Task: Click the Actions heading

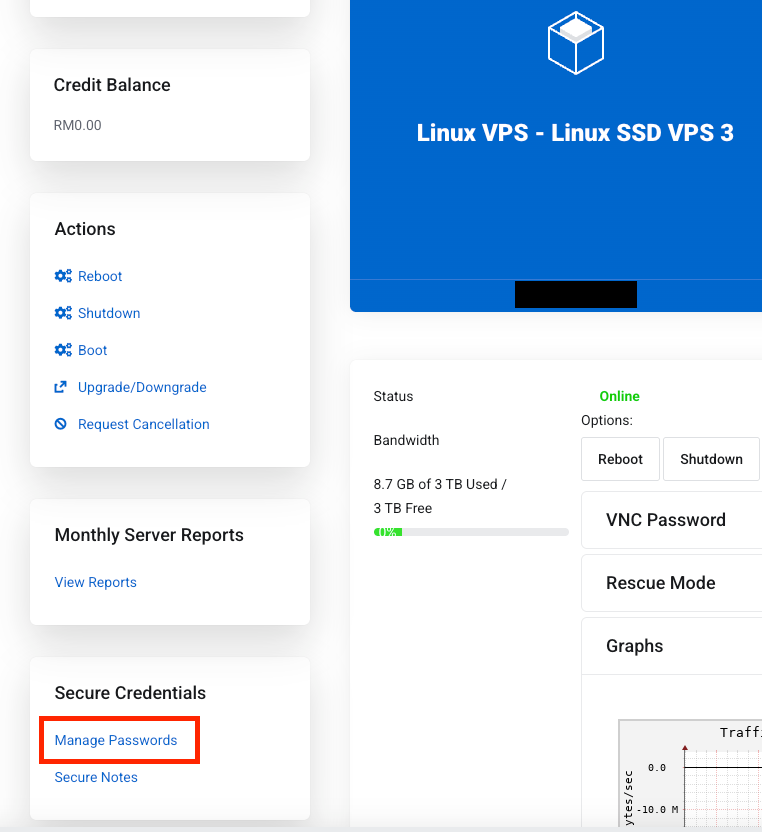Action: click(85, 229)
